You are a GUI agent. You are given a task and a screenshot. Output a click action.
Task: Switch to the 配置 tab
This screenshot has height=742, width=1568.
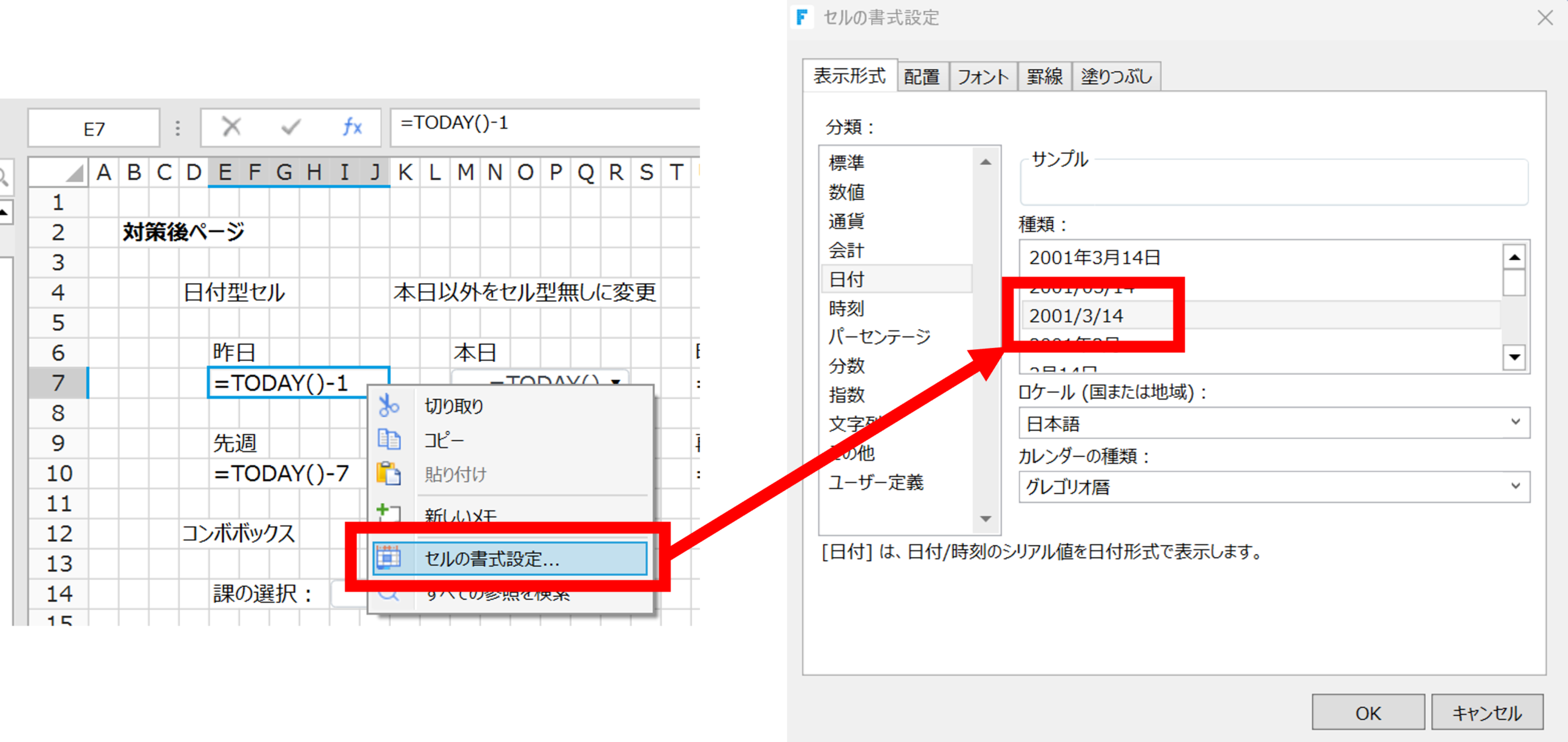tap(922, 77)
